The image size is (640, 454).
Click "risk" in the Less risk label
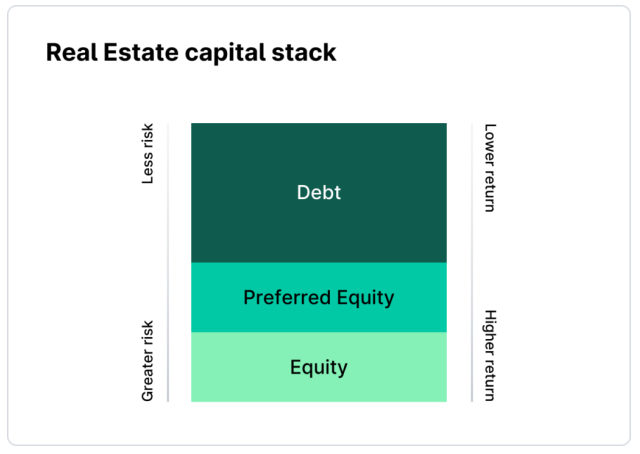click(148, 141)
